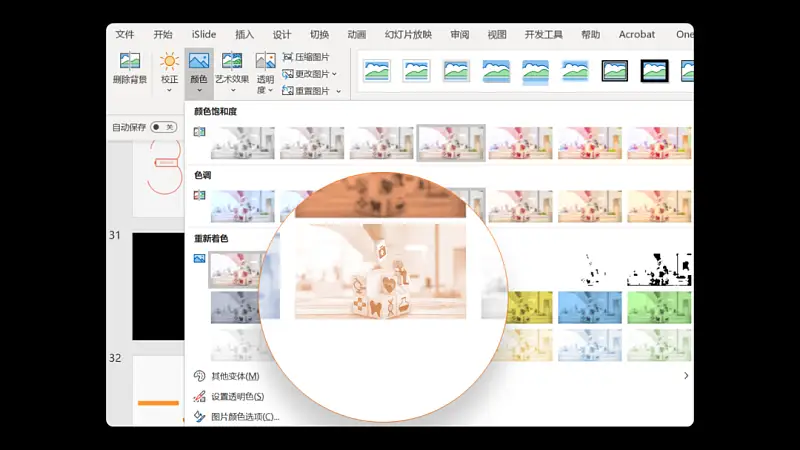Click the Transparency (透明度) icon
The image size is (800, 450).
point(265,61)
